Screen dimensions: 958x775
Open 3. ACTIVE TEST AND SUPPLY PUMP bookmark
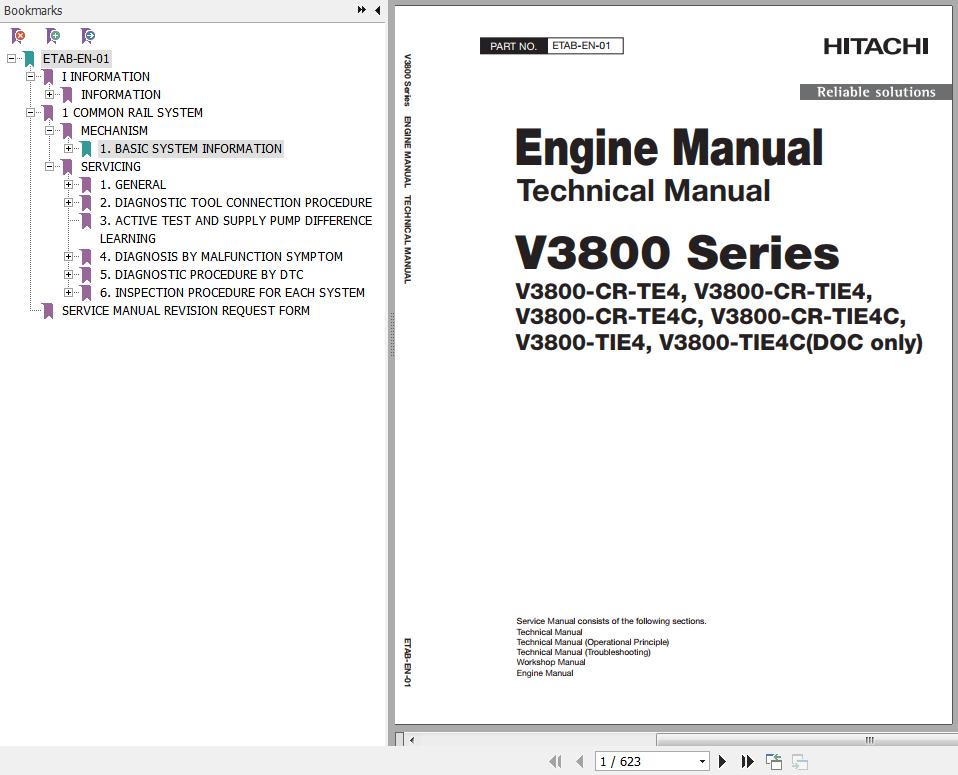click(x=236, y=230)
